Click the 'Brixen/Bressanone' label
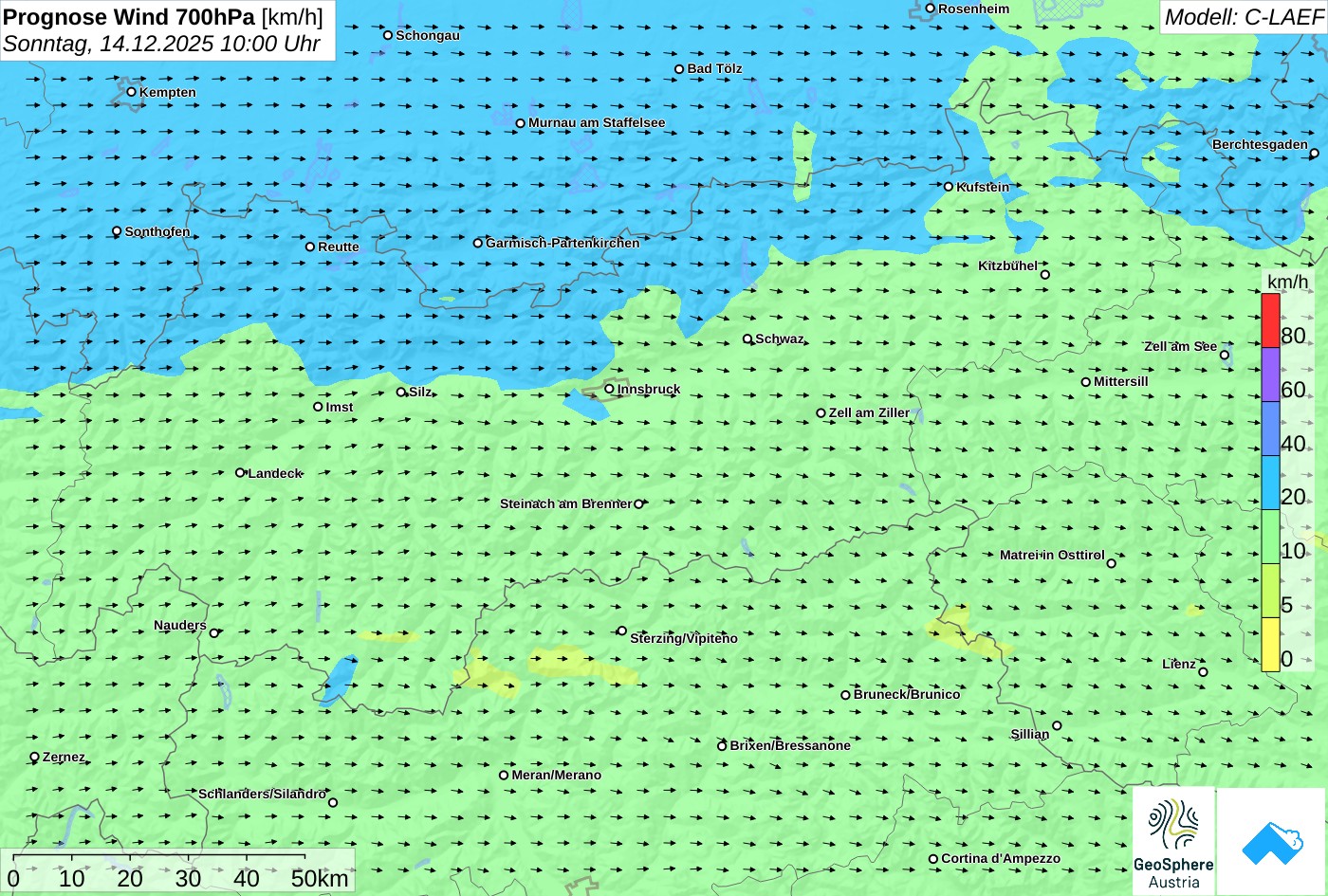This screenshot has width=1328, height=896. tap(790, 745)
